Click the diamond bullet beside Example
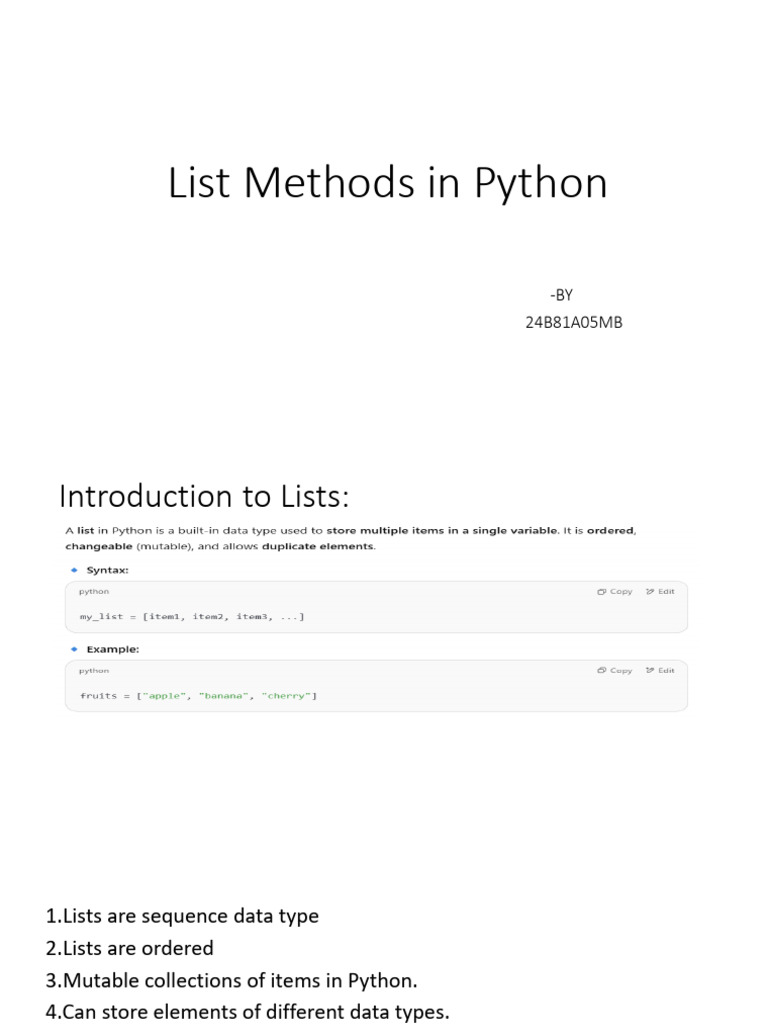768x1024 pixels. 73,649
